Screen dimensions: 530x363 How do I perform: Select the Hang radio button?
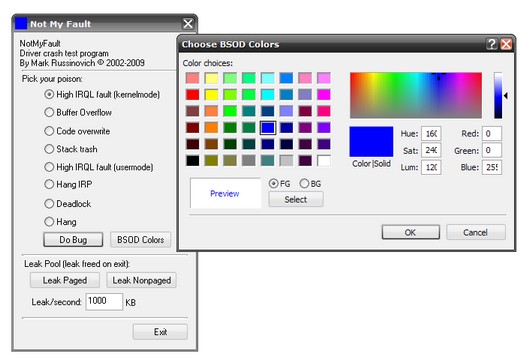pyautogui.click(x=49, y=221)
